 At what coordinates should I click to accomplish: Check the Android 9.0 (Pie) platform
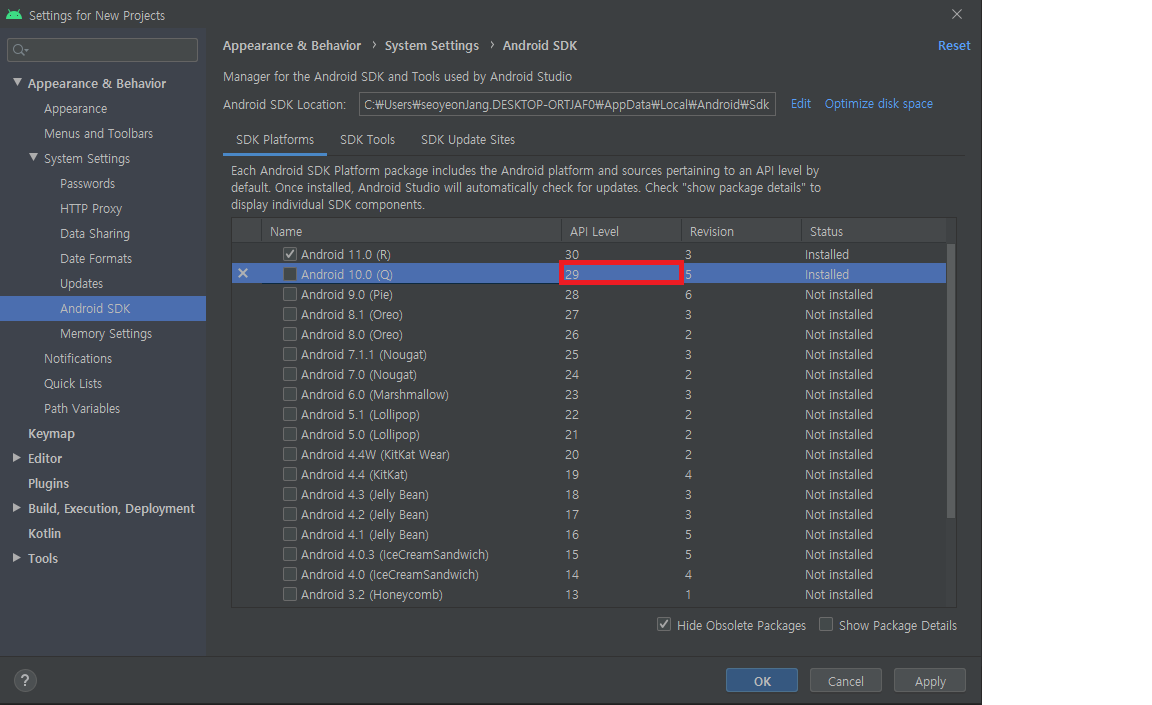point(289,294)
